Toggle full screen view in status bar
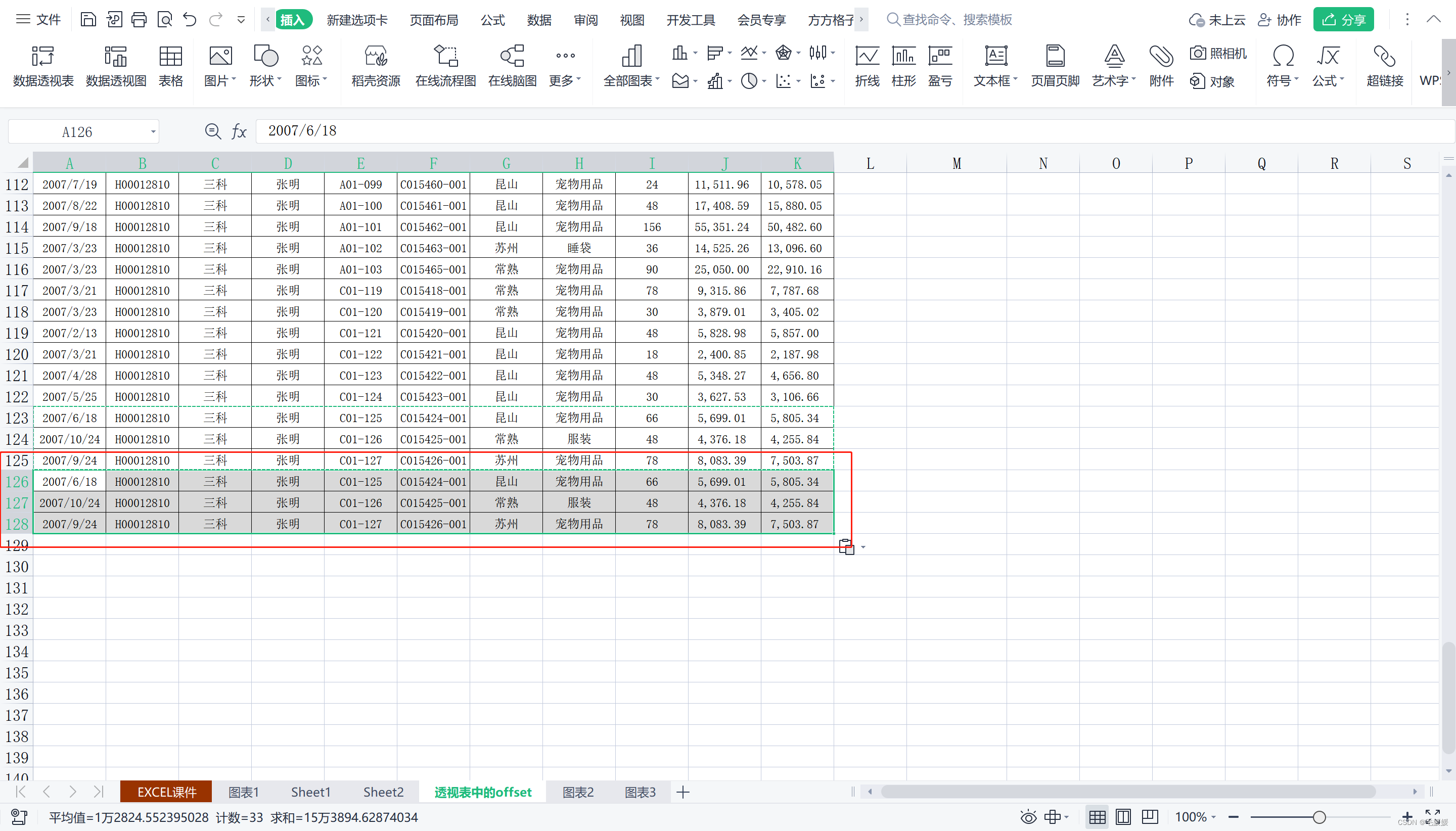This screenshot has height=831, width=1456. (1433, 817)
